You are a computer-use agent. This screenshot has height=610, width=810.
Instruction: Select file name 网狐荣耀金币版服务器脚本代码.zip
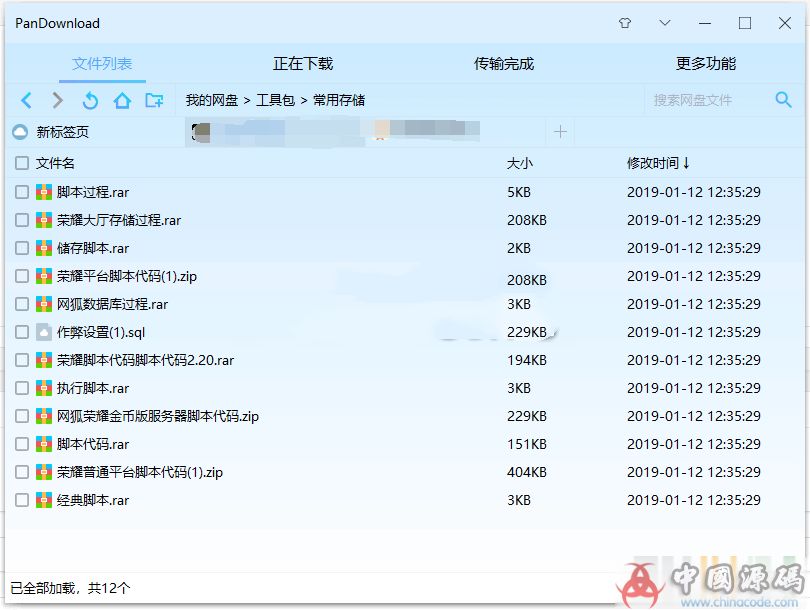click(158, 416)
